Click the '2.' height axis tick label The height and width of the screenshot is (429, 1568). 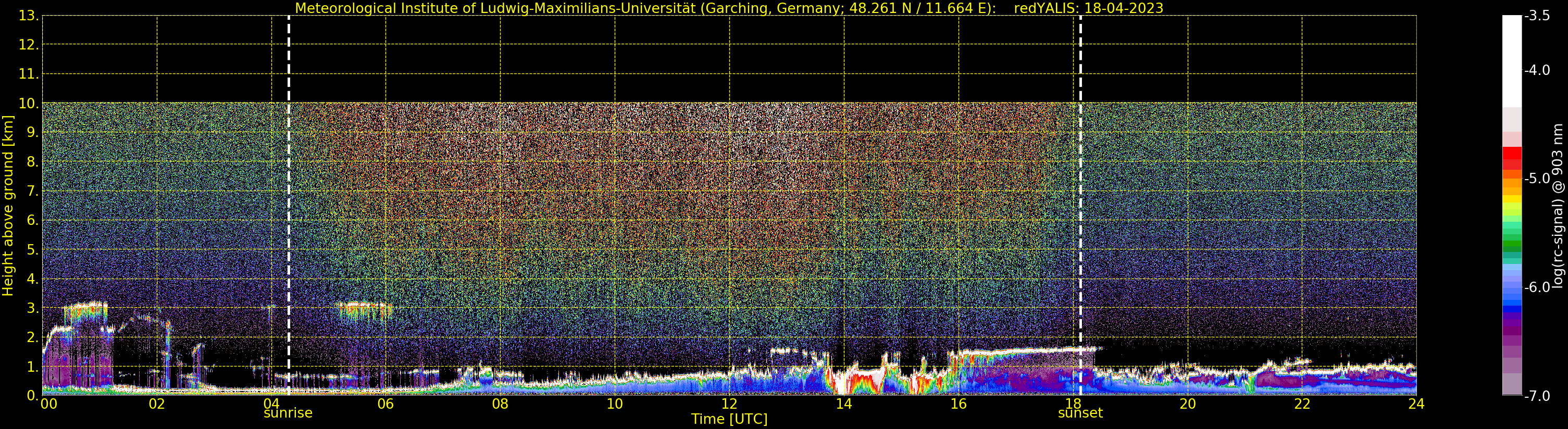coord(33,337)
